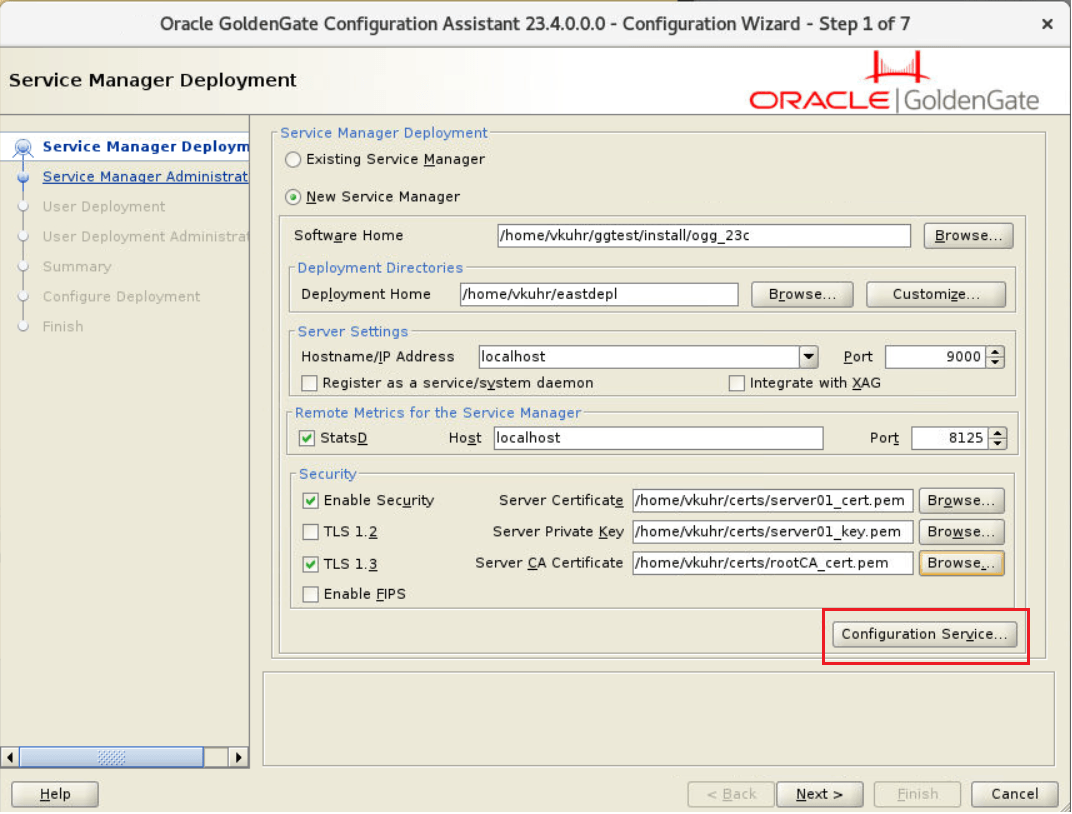Screen dimensions: 1072x814
Task: Check 'Integrate with XAG'
Action: (737, 383)
